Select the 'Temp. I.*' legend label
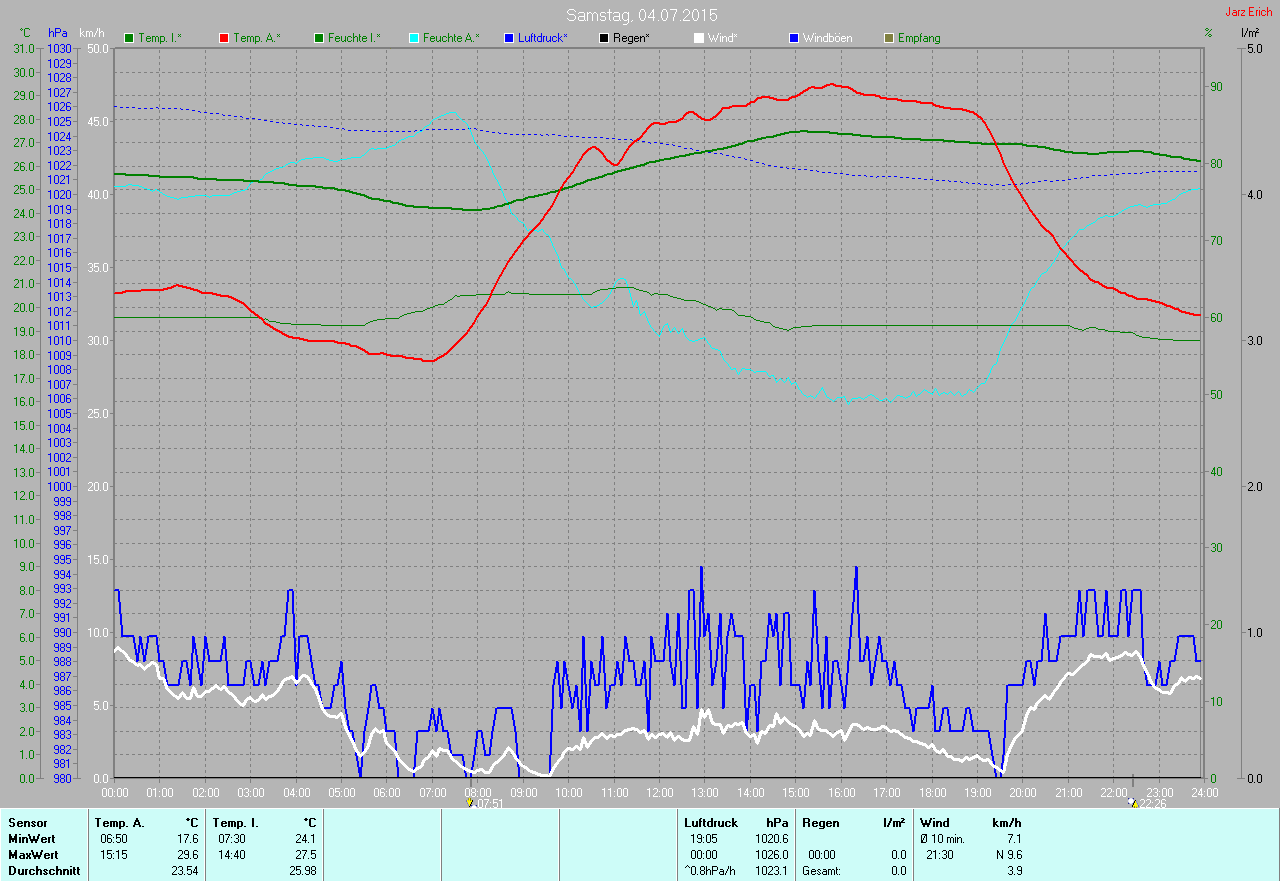Screen dimensions: 1280x881 pos(160,38)
